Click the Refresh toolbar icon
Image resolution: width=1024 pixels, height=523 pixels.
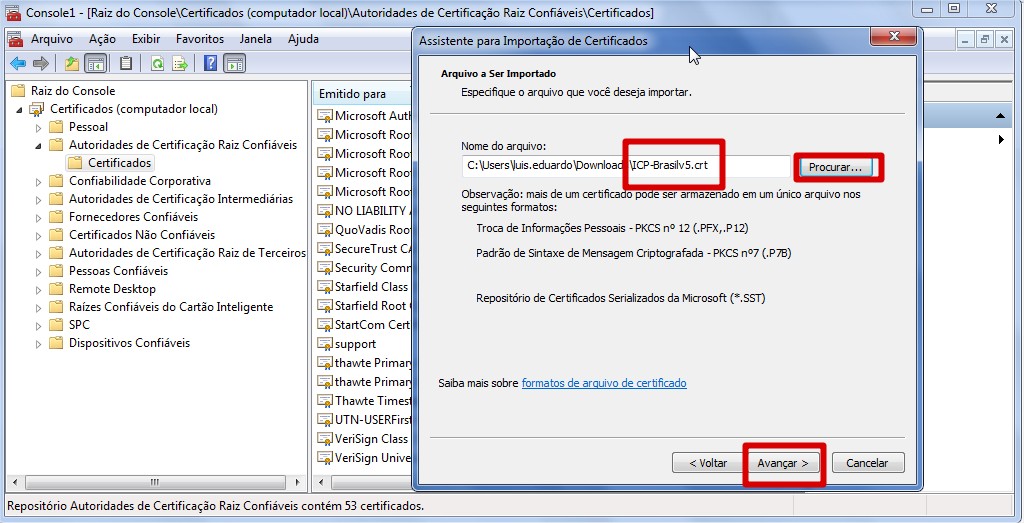coord(157,64)
